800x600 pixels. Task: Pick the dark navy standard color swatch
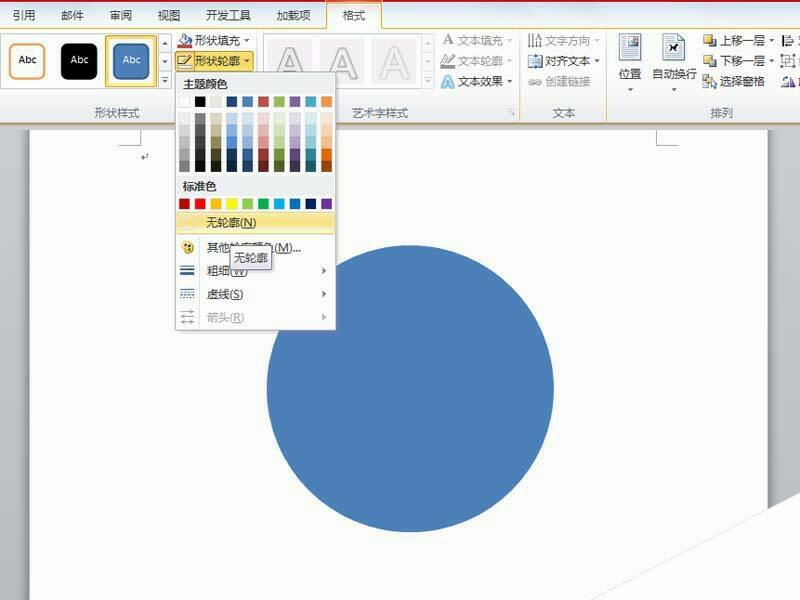click(311, 204)
